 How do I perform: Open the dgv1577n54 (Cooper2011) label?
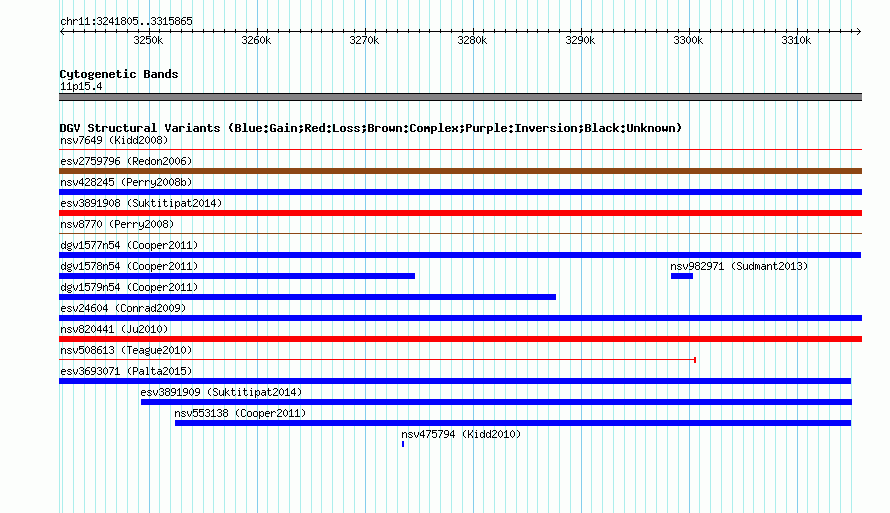[129, 245]
